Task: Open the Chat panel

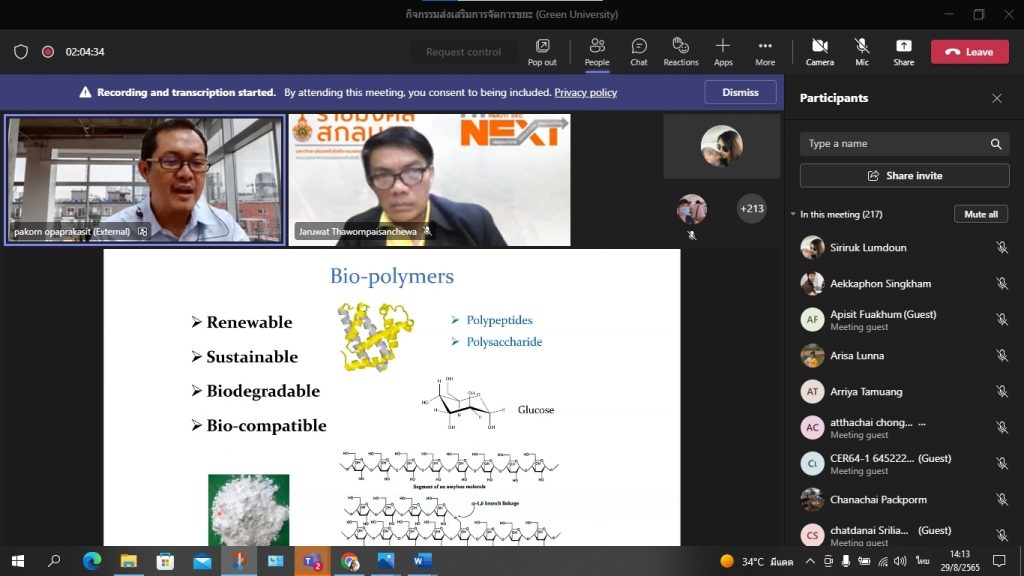Action: coord(638,52)
